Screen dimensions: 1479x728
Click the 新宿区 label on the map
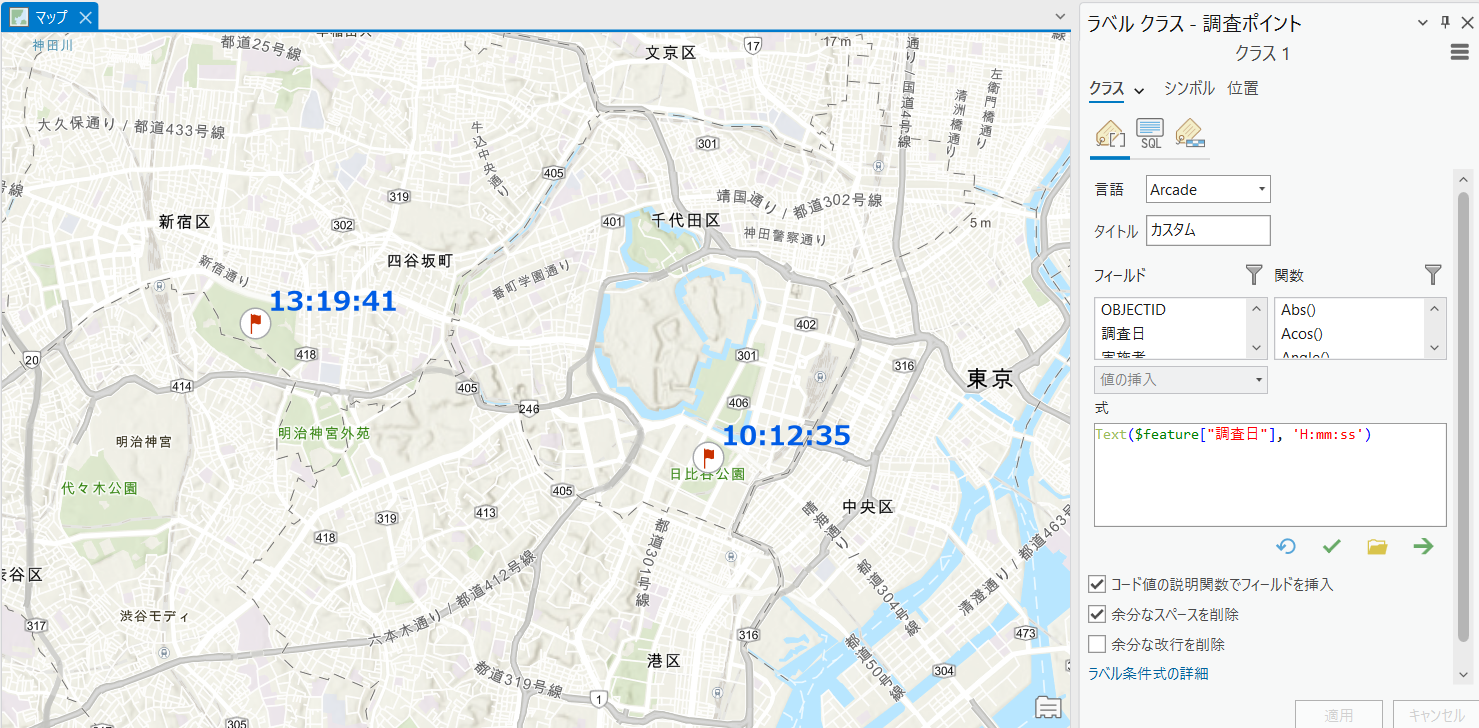(184, 222)
